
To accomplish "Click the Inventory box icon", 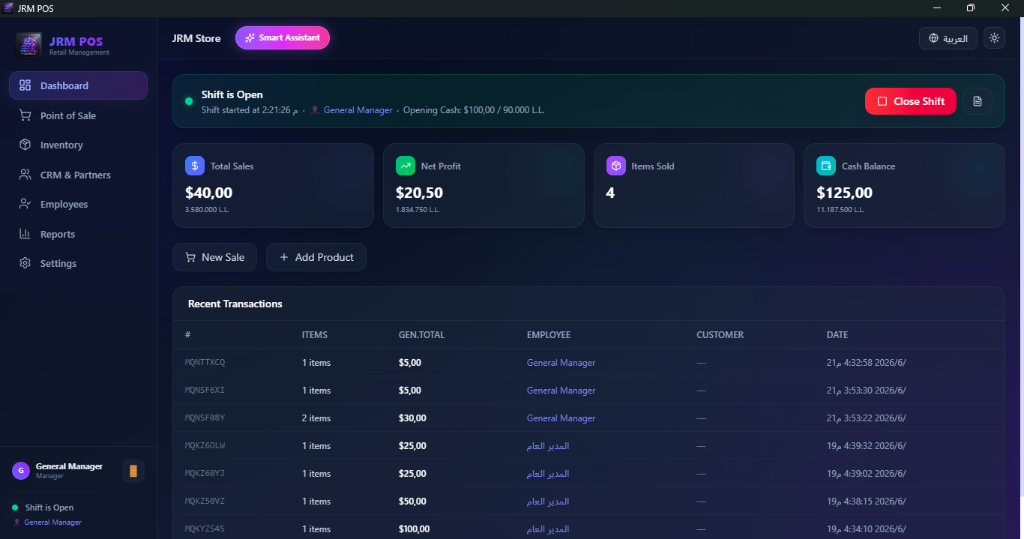I will pos(25,144).
